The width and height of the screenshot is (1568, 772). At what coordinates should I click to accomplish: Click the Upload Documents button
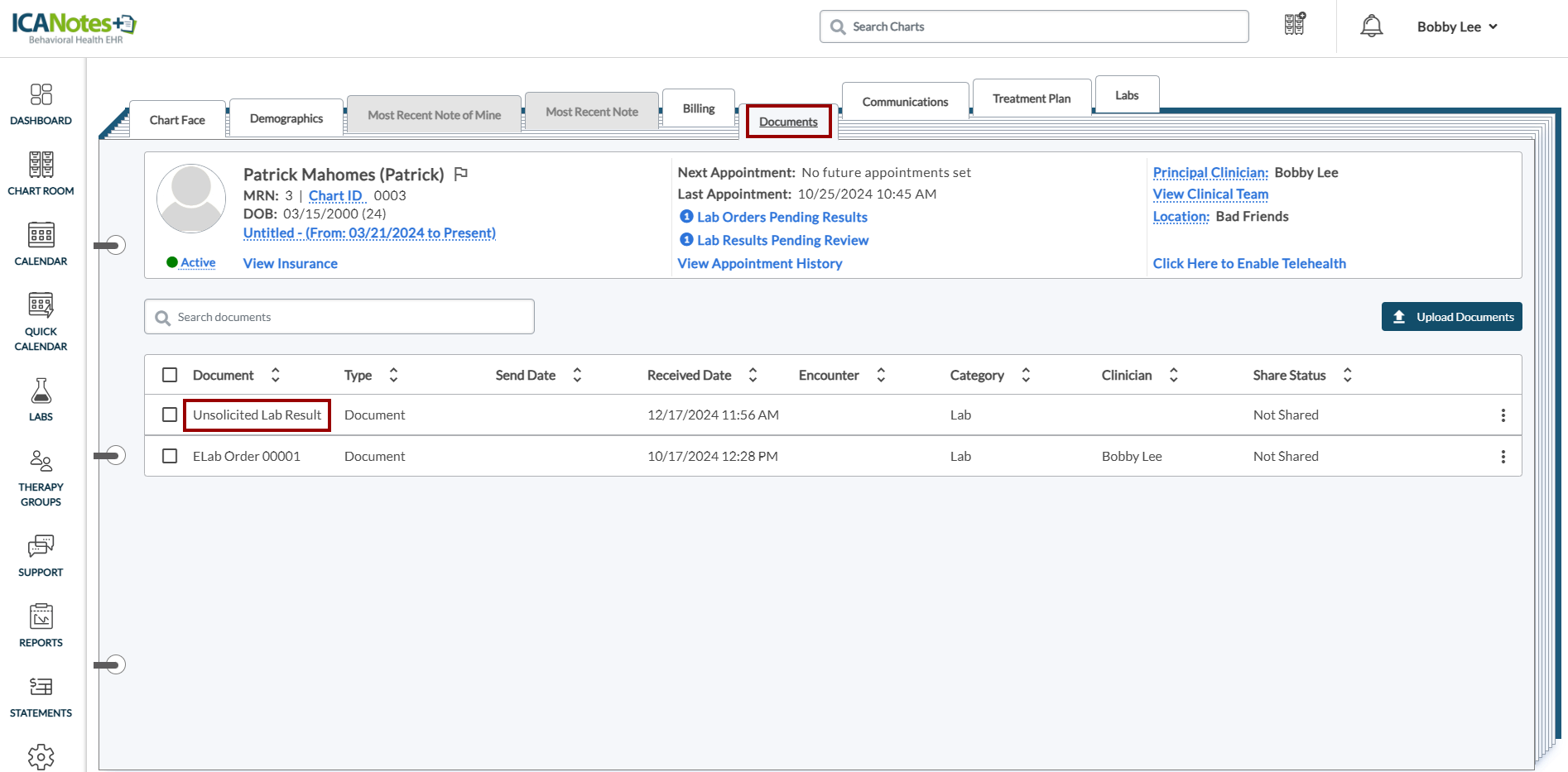(x=1451, y=317)
